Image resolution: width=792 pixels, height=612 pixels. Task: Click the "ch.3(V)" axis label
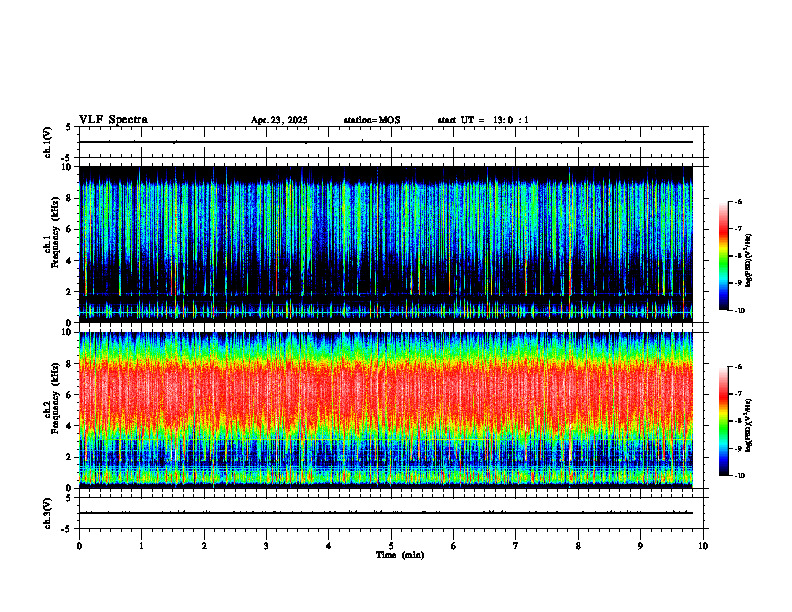click(48, 513)
